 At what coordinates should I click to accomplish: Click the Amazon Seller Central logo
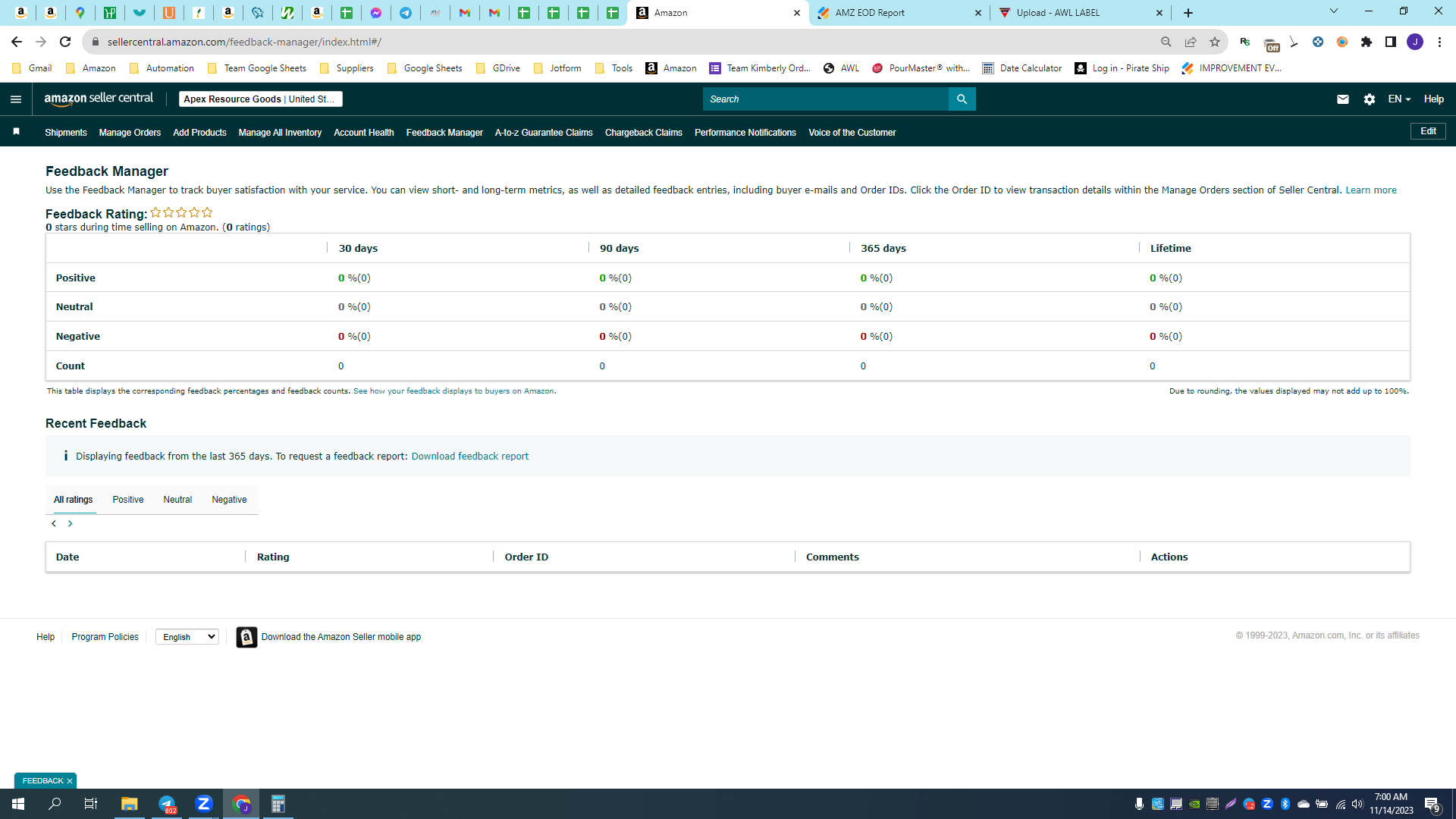coord(99,99)
